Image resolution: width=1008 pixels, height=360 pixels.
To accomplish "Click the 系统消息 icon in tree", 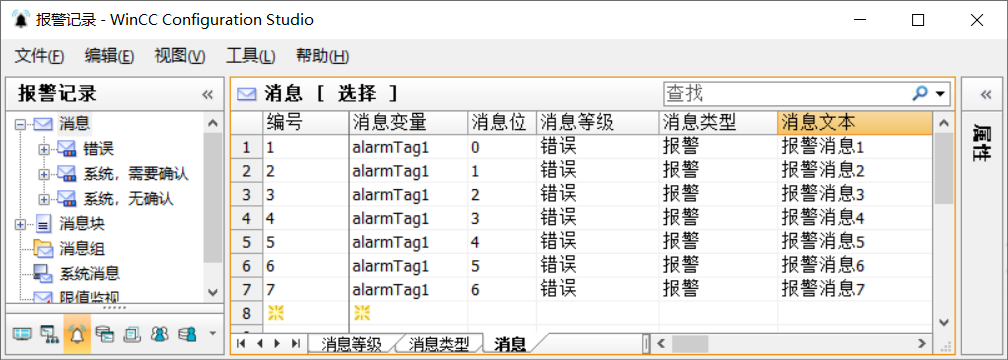I will coord(42,273).
